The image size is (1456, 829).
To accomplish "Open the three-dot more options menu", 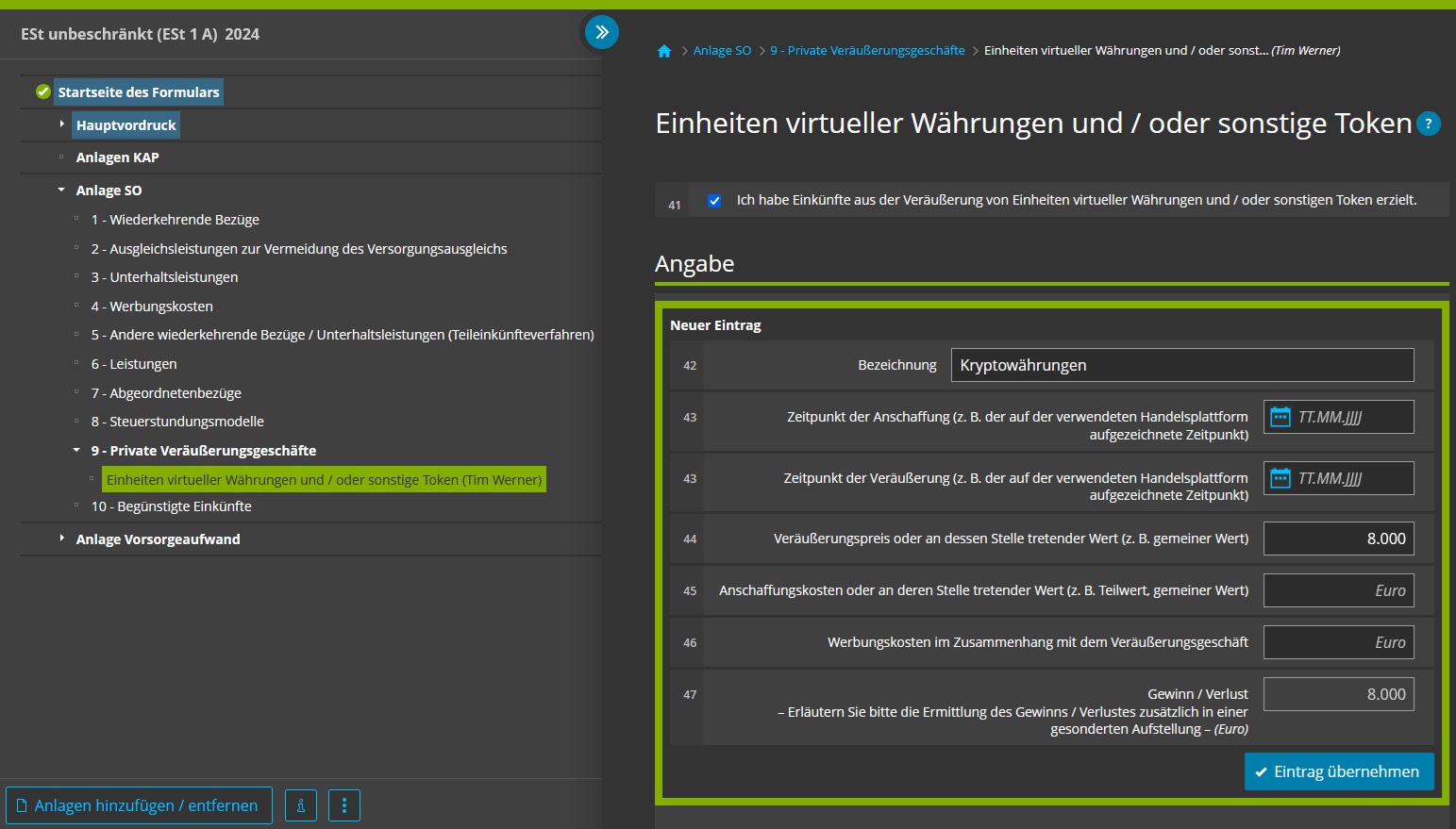I will [x=344, y=805].
